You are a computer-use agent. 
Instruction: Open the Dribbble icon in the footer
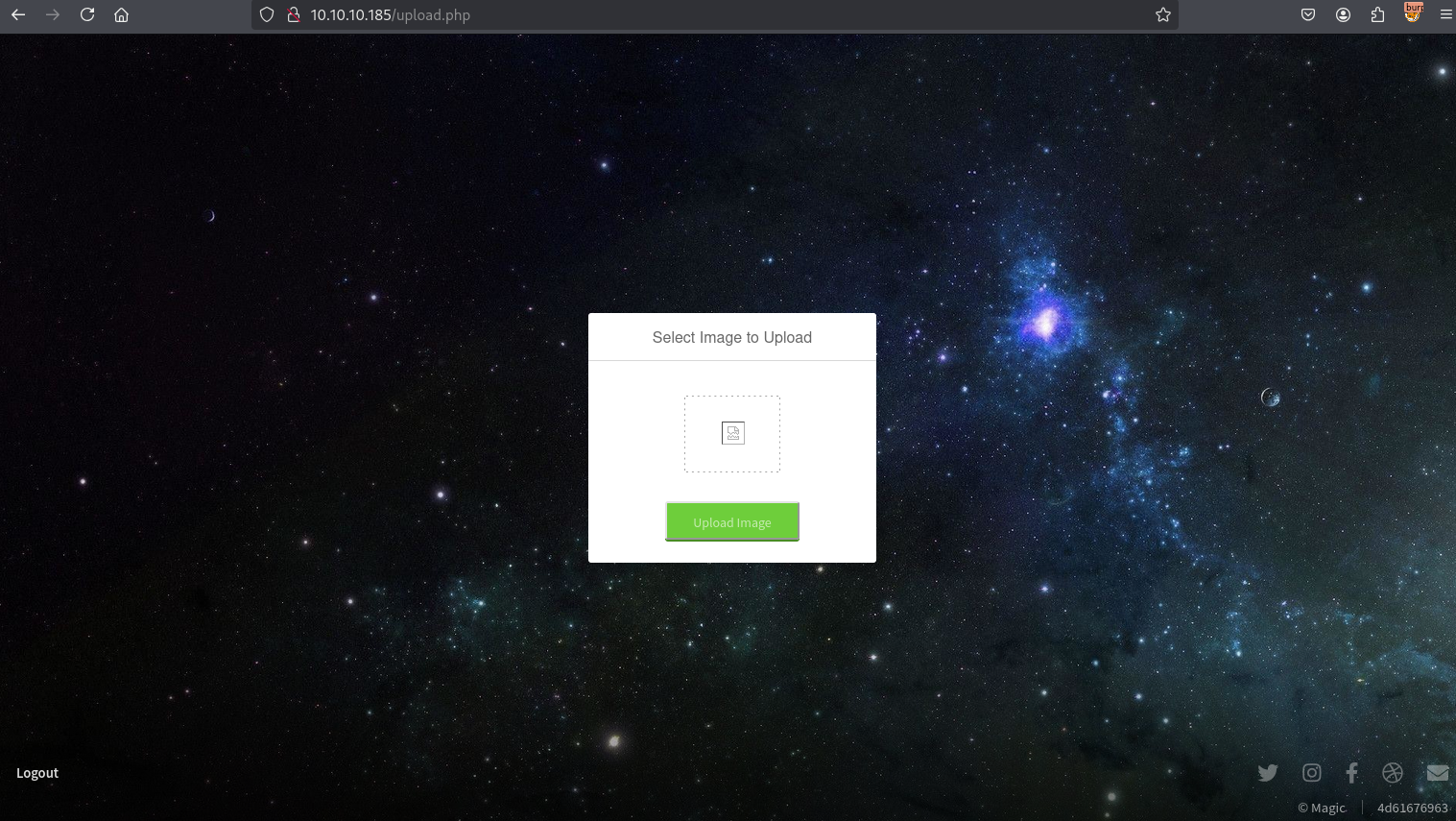point(1393,772)
